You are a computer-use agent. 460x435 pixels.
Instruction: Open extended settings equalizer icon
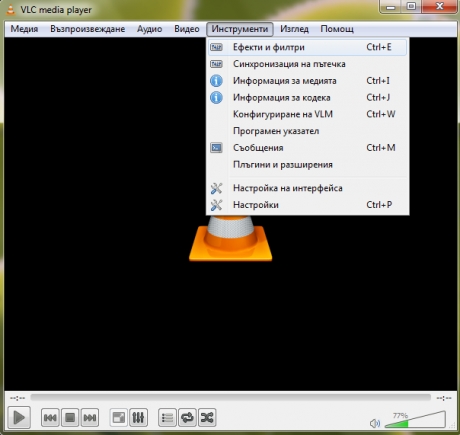[138, 417]
